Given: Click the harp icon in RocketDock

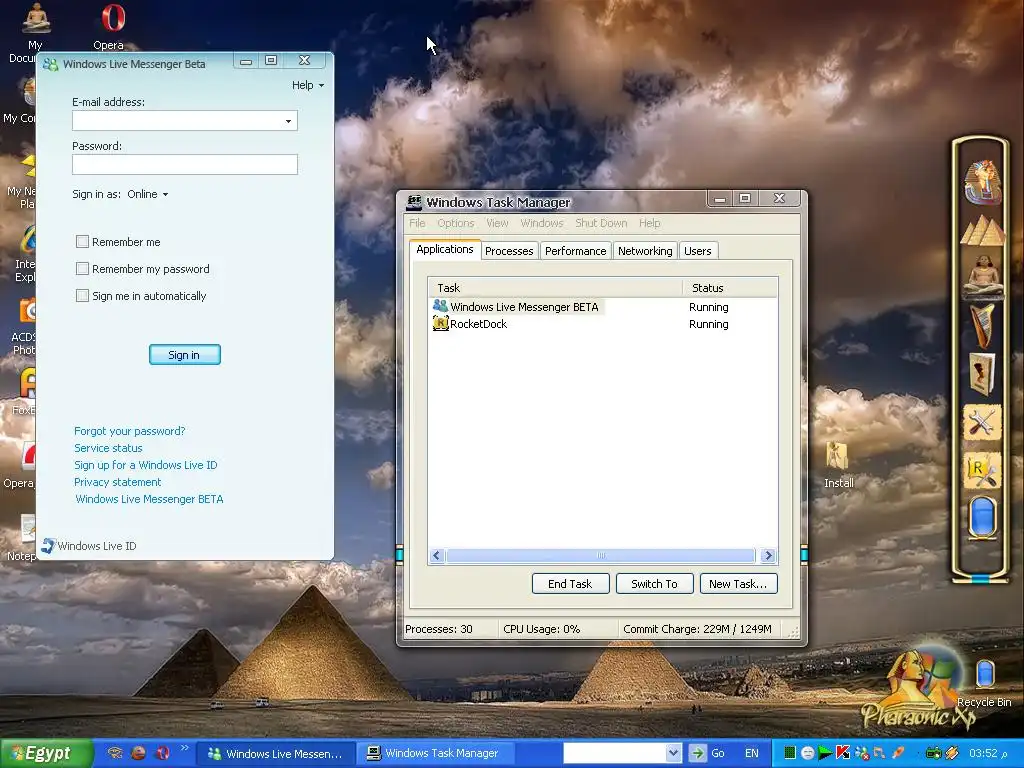Looking at the screenshot, I should (982, 325).
